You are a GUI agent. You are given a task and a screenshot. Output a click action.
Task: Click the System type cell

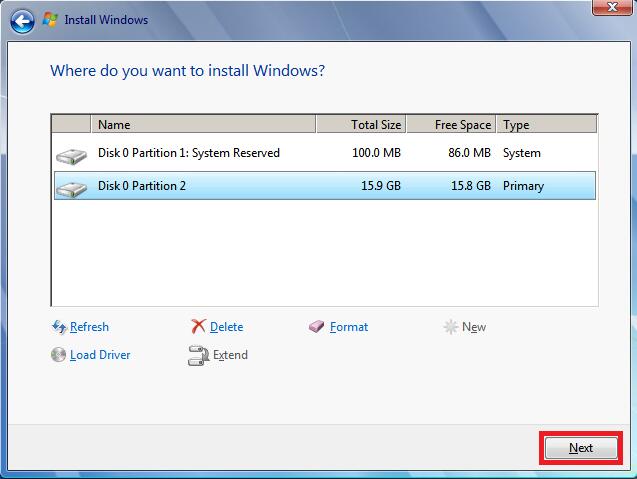click(x=522, y=153)
